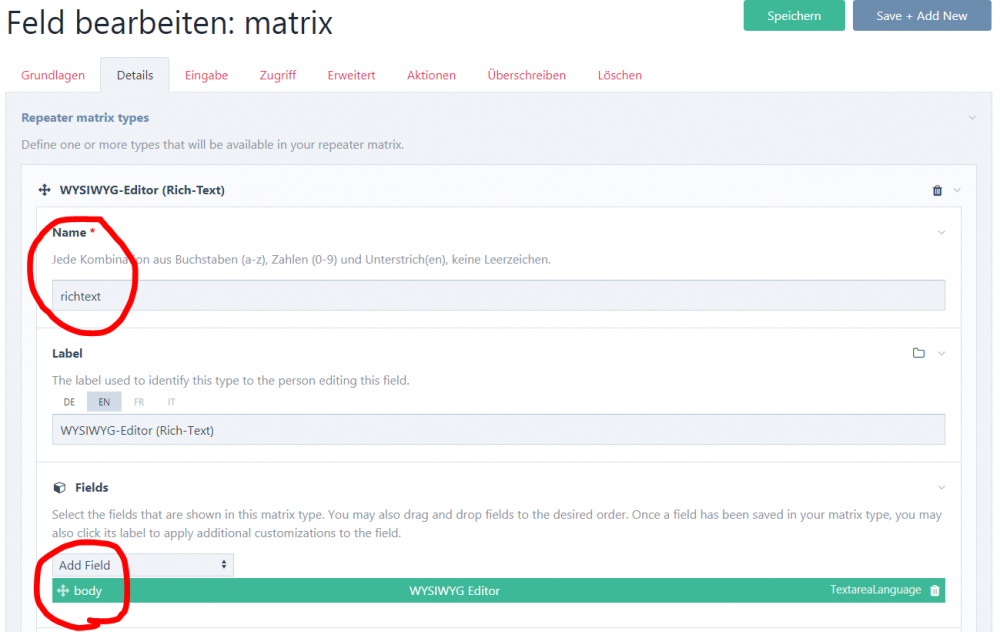Delete the WYSIWYG-Editor type via trash icon
This screenshot has width=1000, height=632.
point(938,190)
